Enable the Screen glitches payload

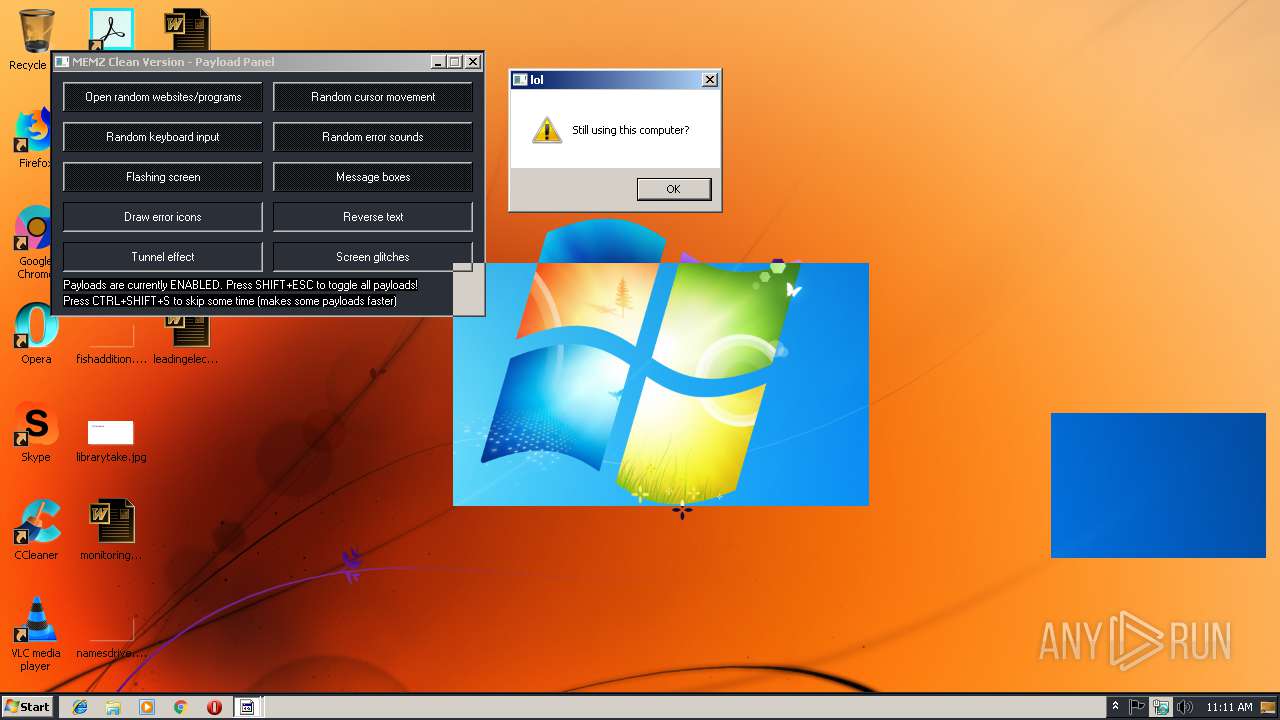373,257
